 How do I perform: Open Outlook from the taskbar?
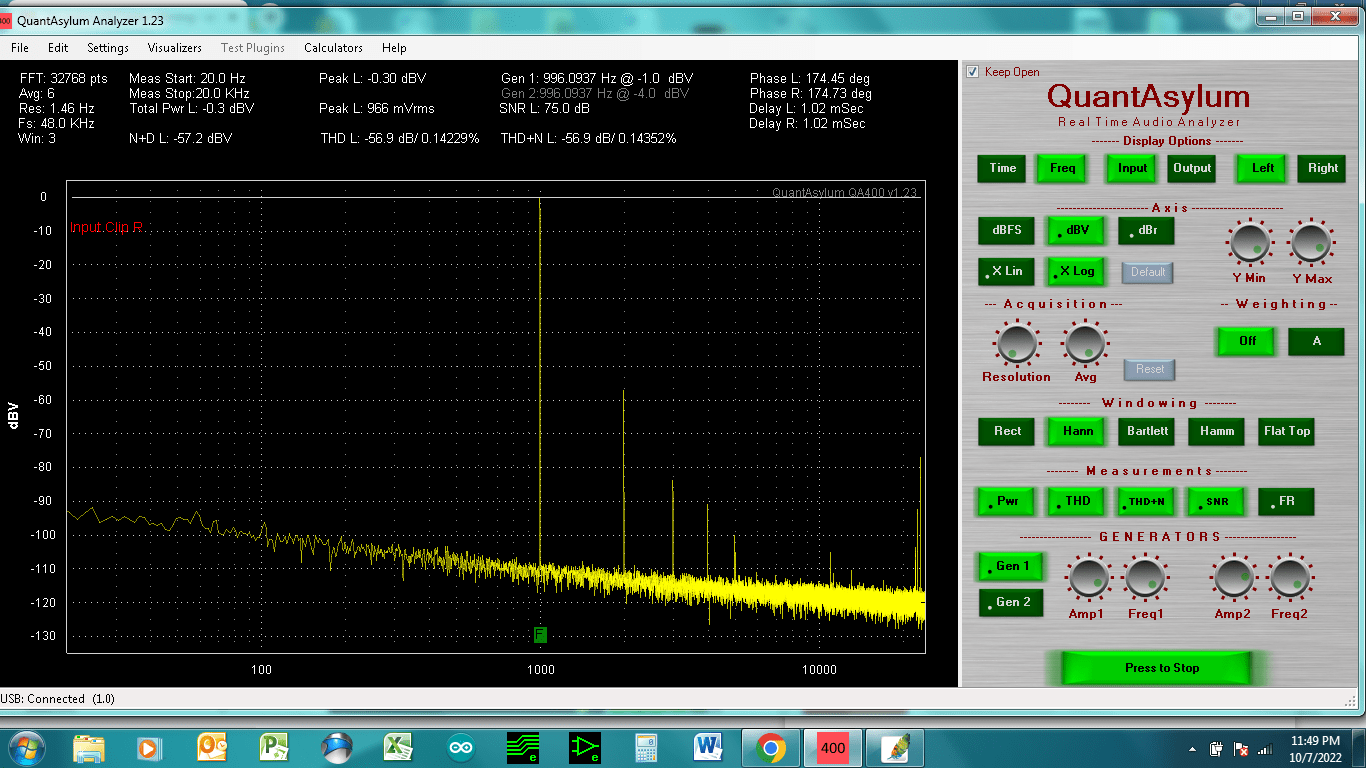click(x=213, y=747)
